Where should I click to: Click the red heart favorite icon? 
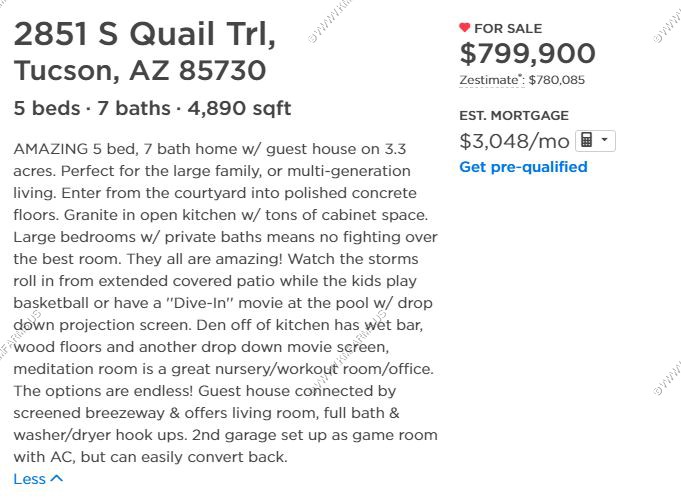coord(464,28)
